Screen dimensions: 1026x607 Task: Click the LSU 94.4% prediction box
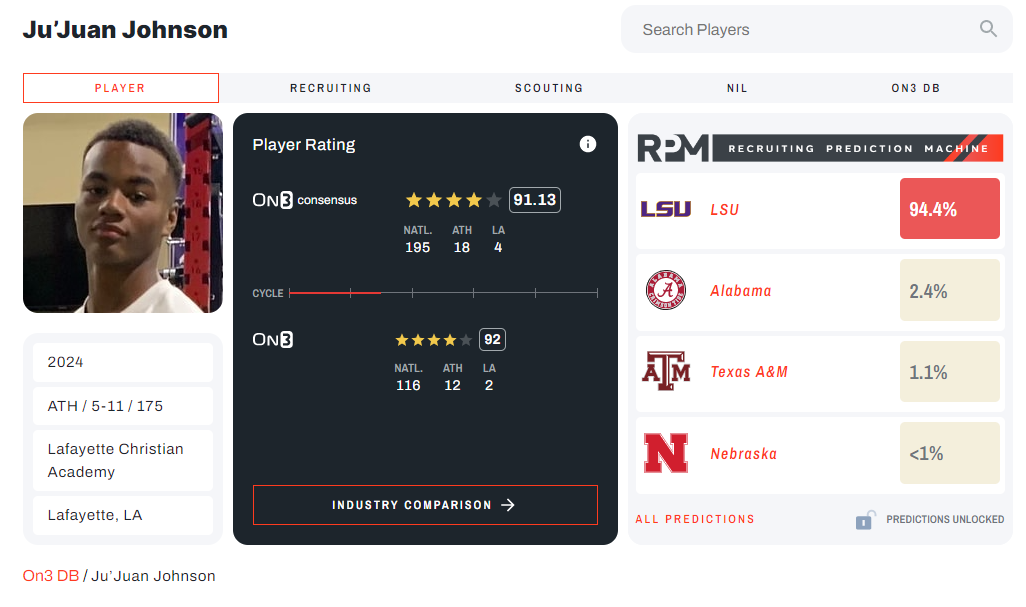coord(949,209)
